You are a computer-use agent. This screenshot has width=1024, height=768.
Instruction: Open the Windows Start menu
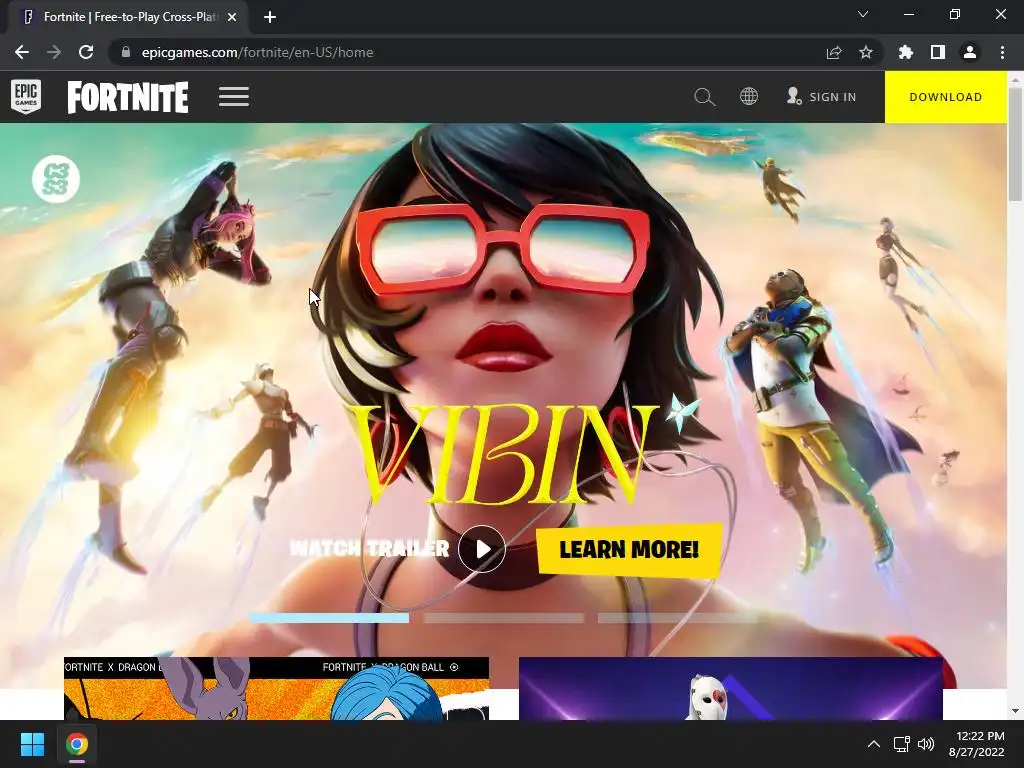tap(32, 744)
